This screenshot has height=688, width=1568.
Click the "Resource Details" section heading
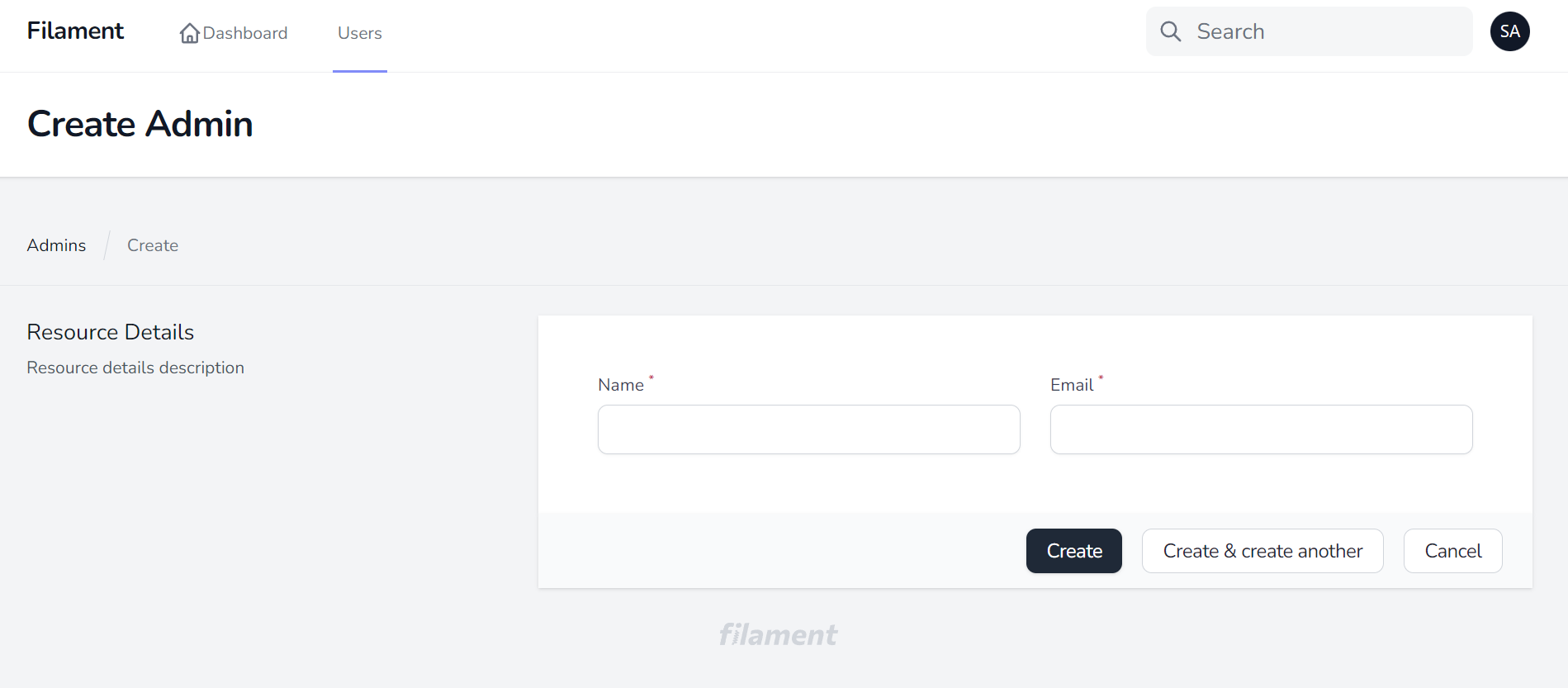tap(110, 331)
